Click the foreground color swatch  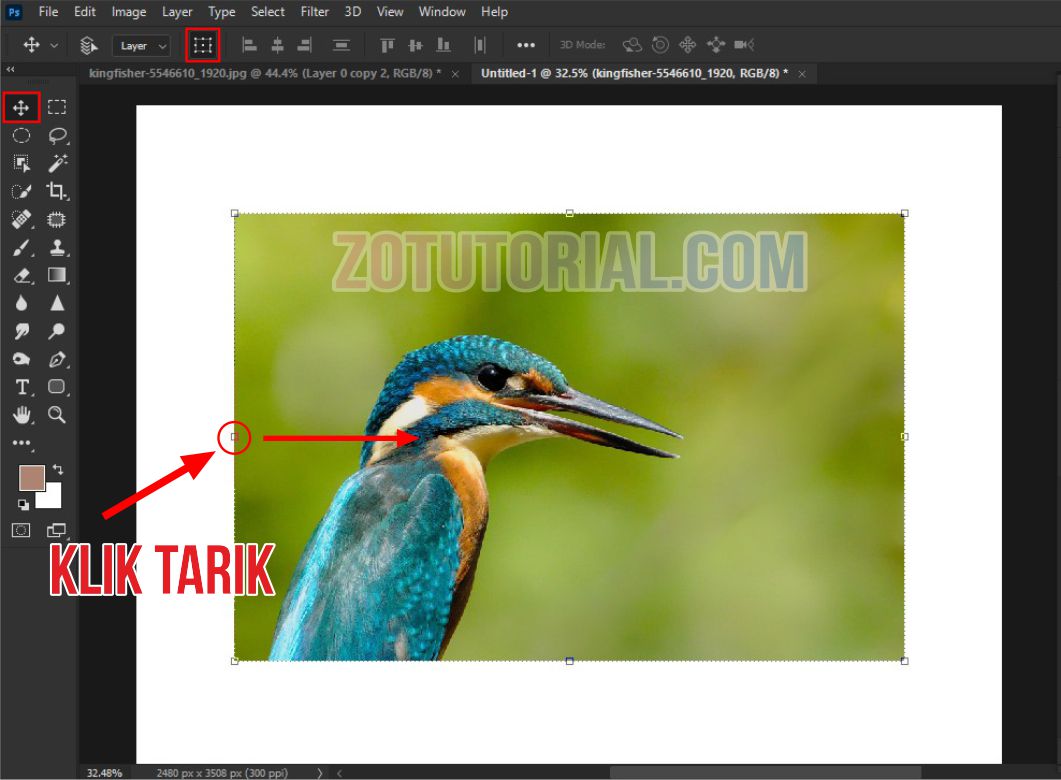(x=32, y=478)
